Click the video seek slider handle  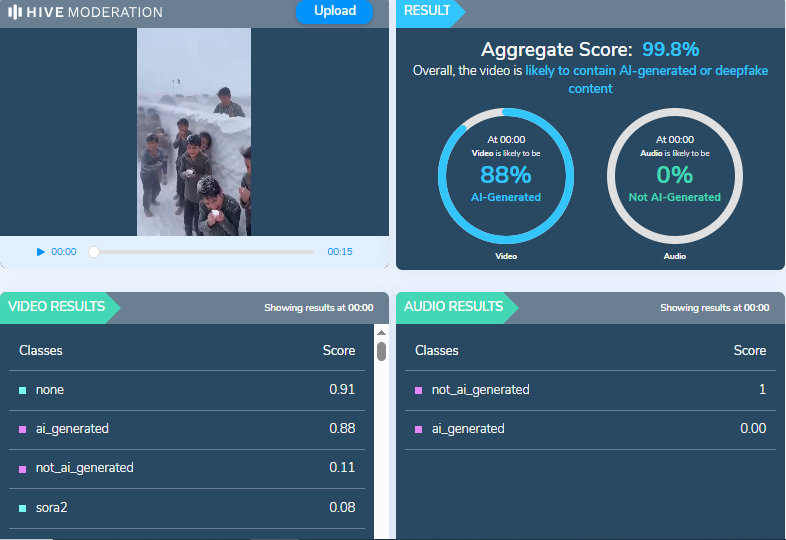tap(94, 252)
